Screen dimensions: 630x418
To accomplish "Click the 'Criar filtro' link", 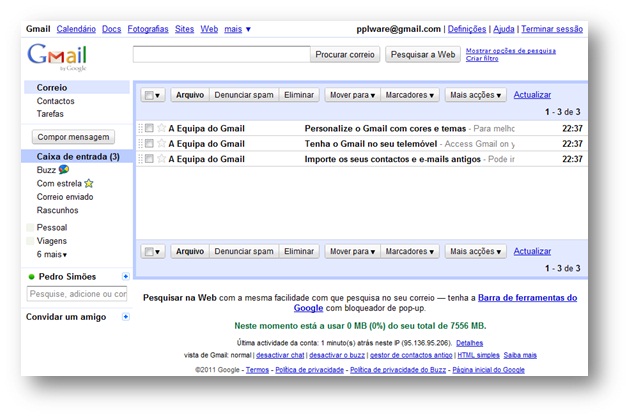I will (482, 59).
